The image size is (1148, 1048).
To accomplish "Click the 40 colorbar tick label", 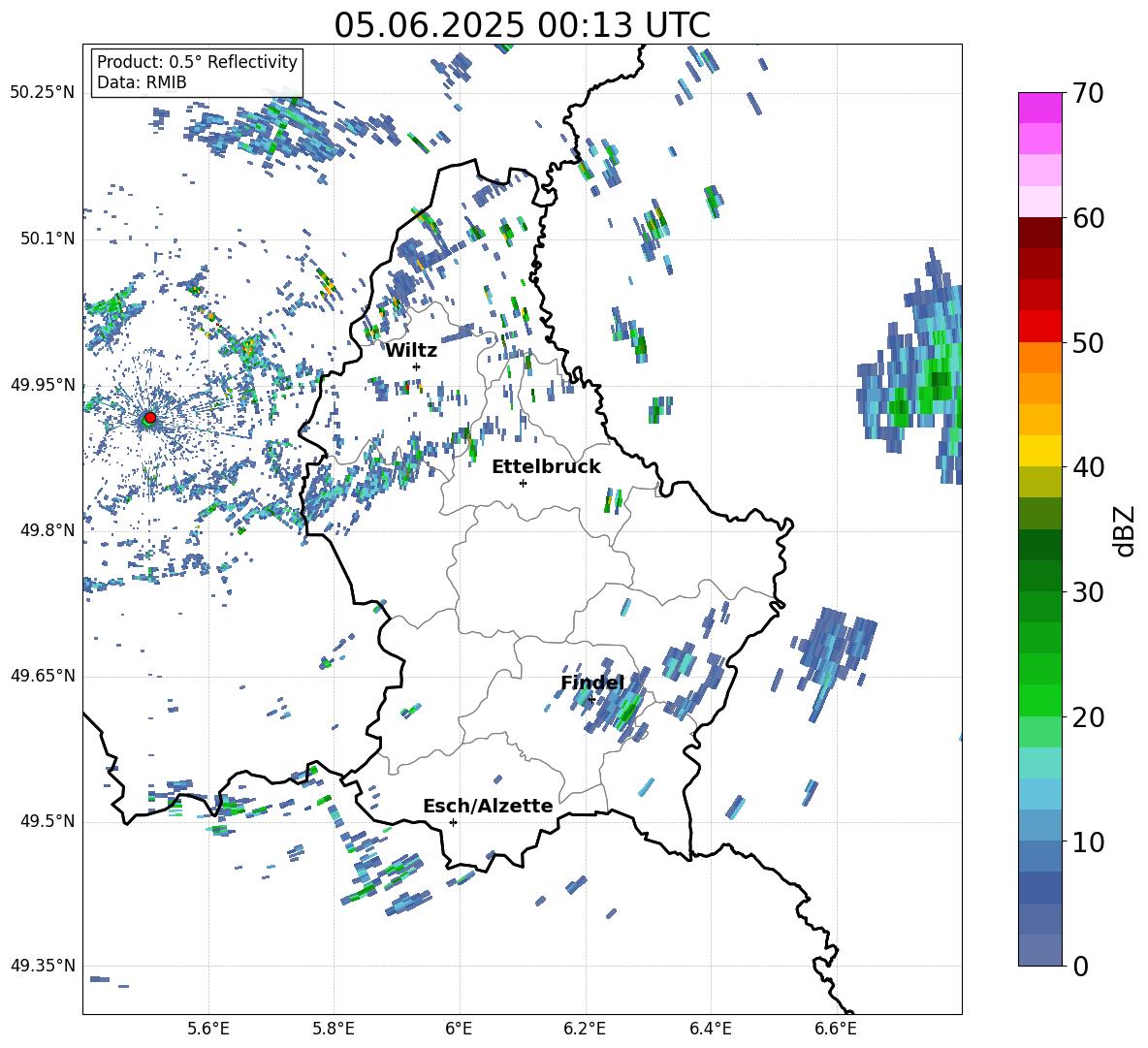I will pyautogui.click(x=1088, y=467).
